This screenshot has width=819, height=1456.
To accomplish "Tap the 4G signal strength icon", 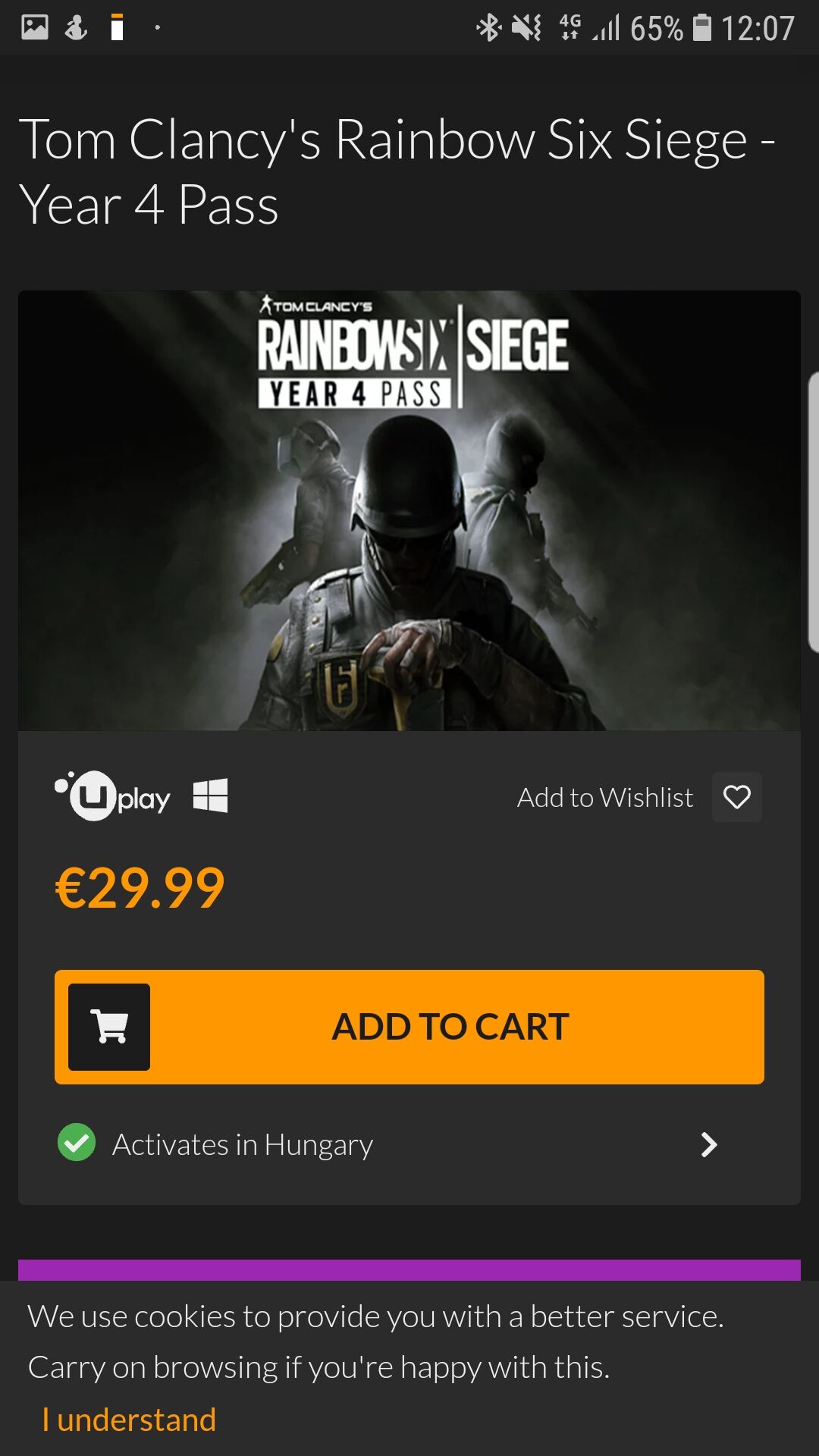I will 588,27.
